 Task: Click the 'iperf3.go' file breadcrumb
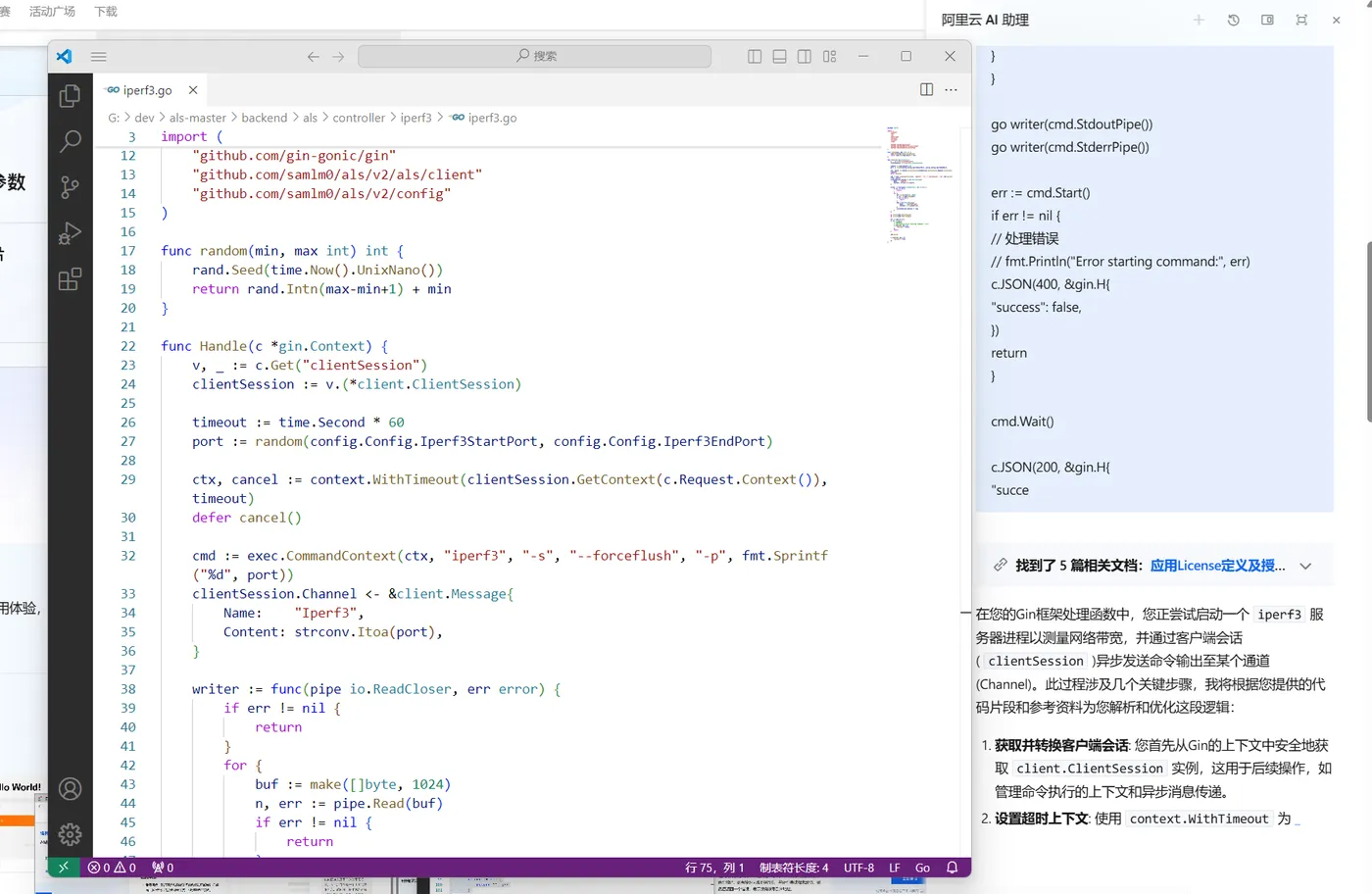(x=483, y=118)
